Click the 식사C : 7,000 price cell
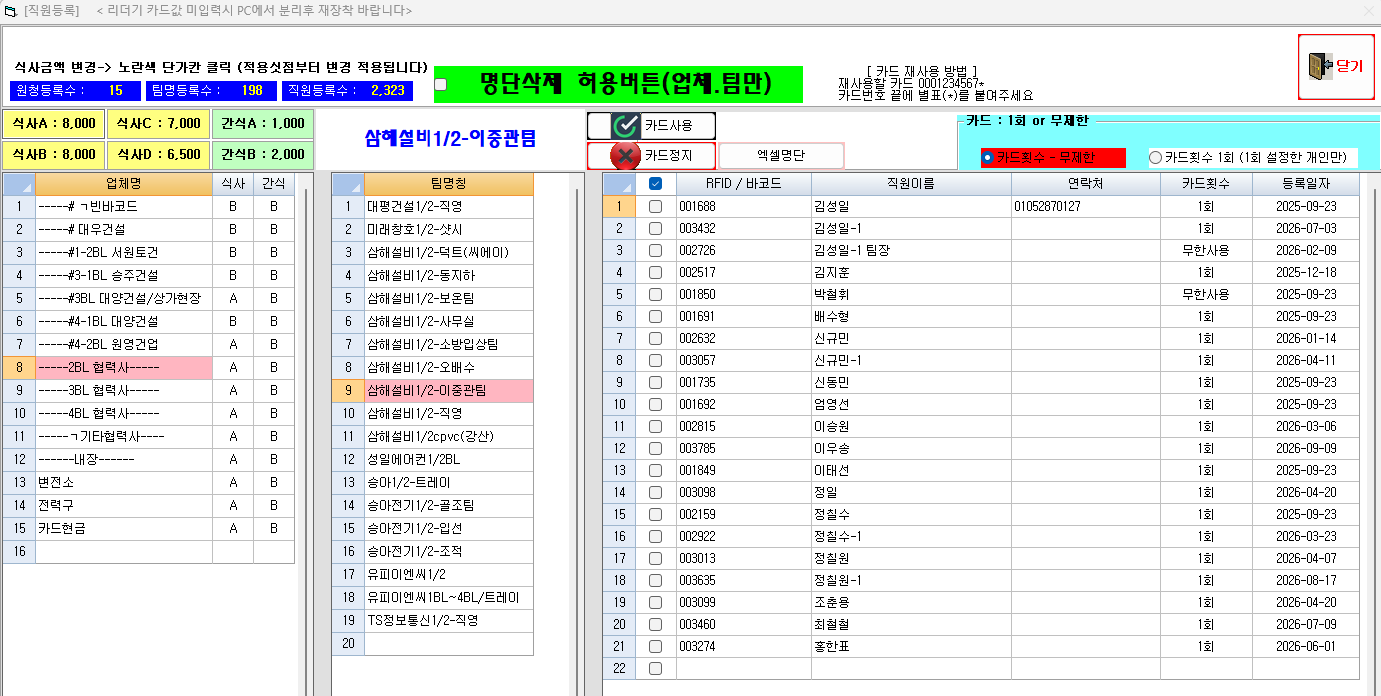The height and width of the screenshot is (696, 1381). click(158, 124)
